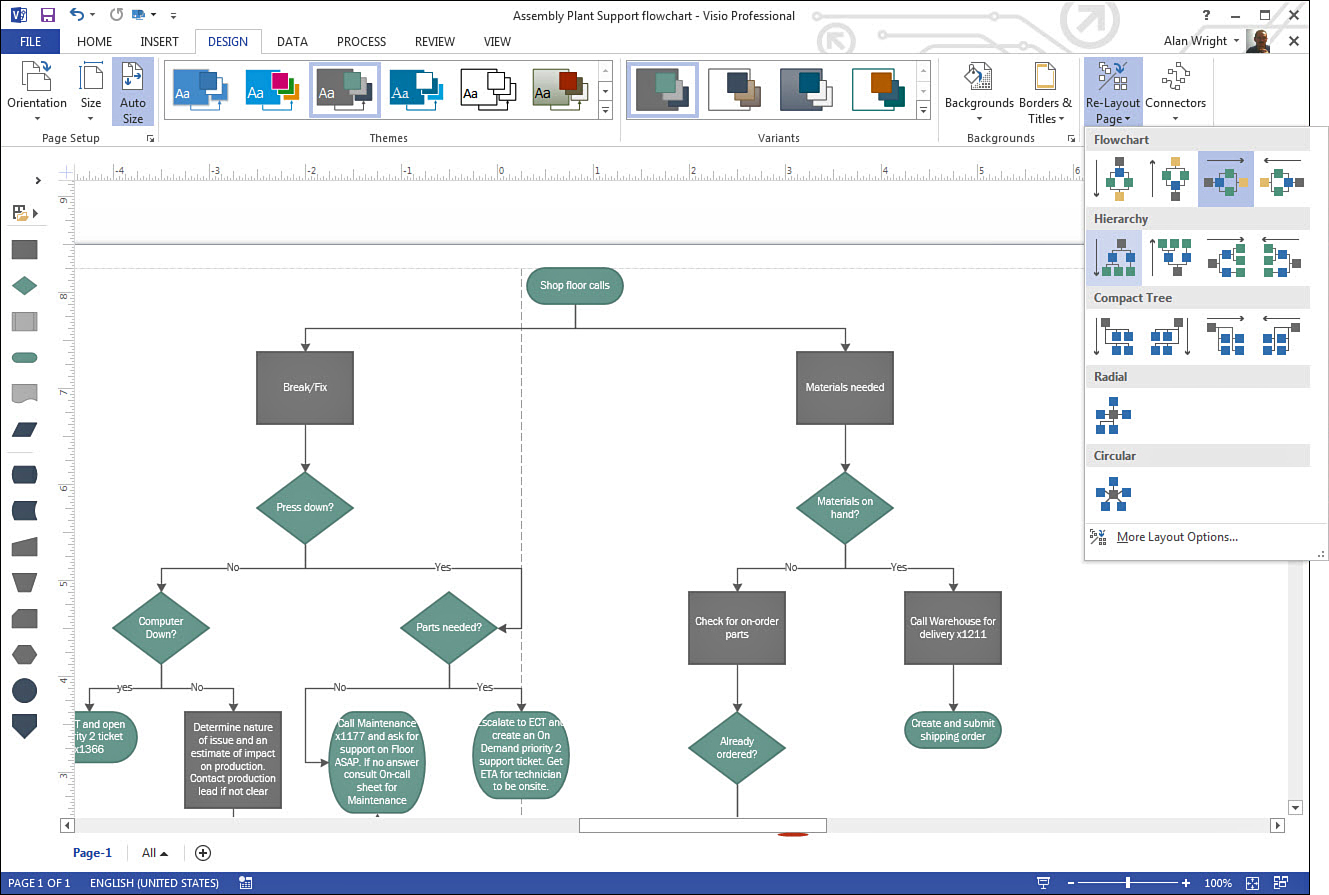Pick second Compact Tree layout option

1169,337
